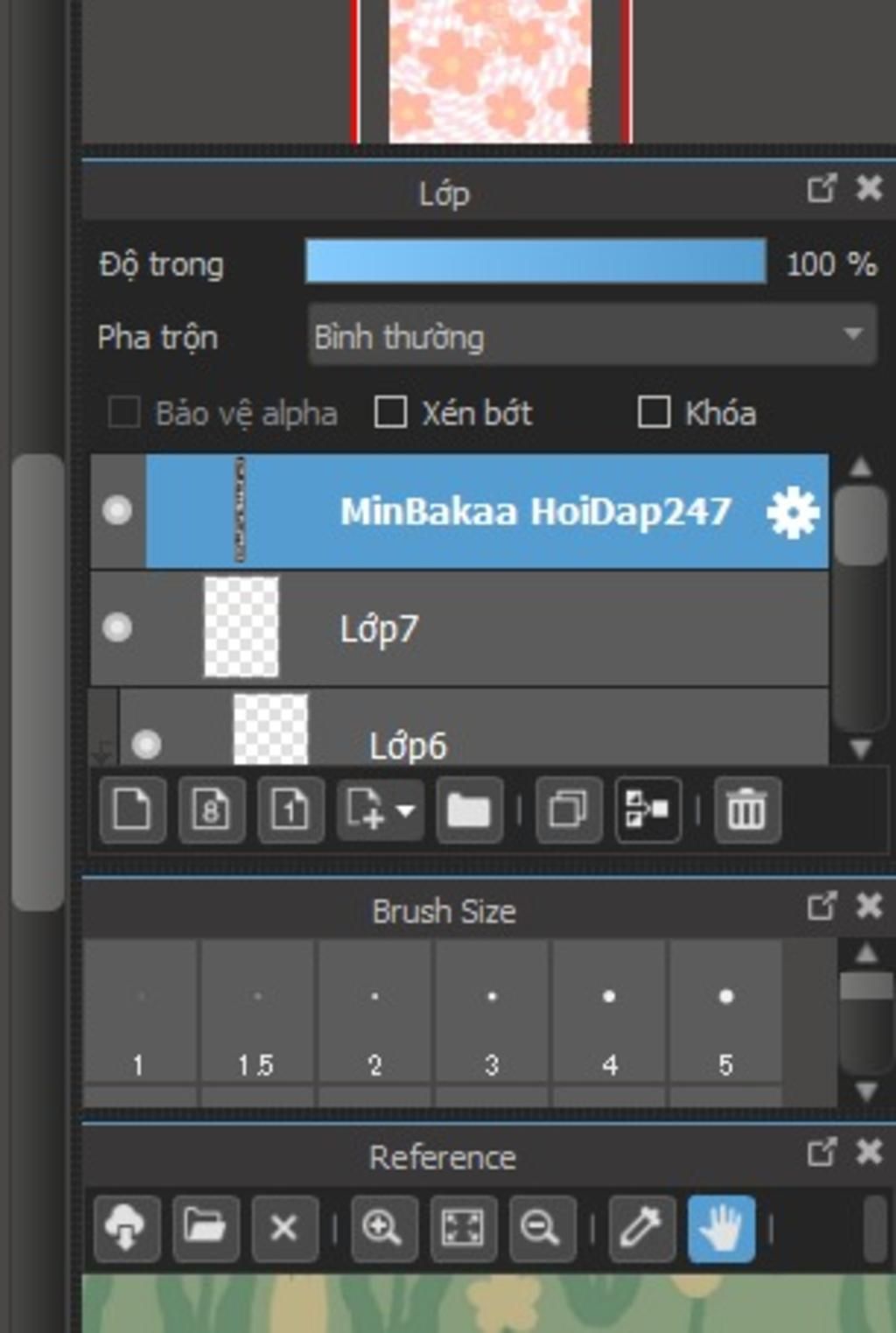Viewport: 896px width, 1333px height.
Task: Duplicate the selected layer
Action: [568, 810]
